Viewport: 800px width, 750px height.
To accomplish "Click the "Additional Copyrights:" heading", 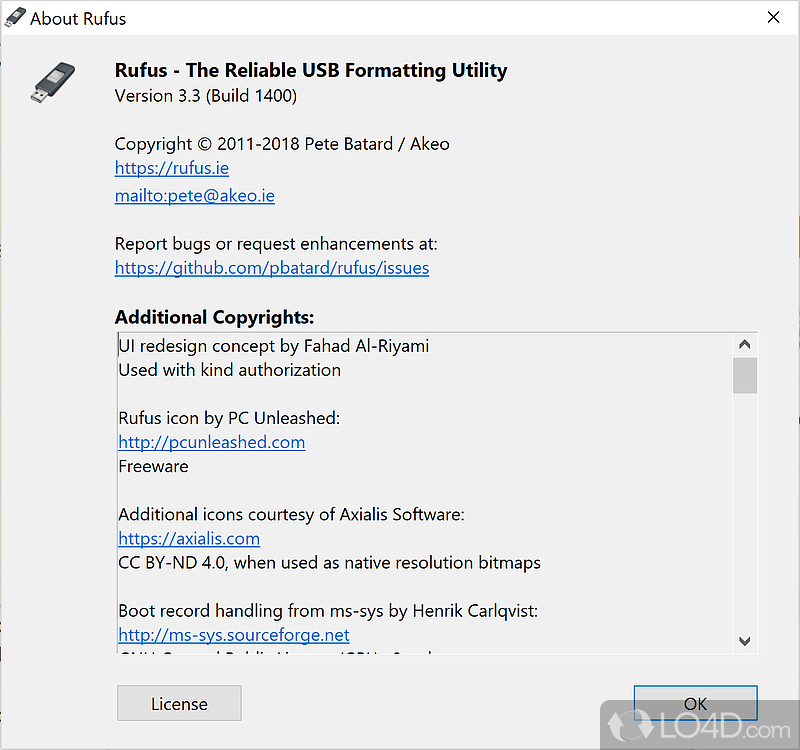I will [x=214, y=318].
